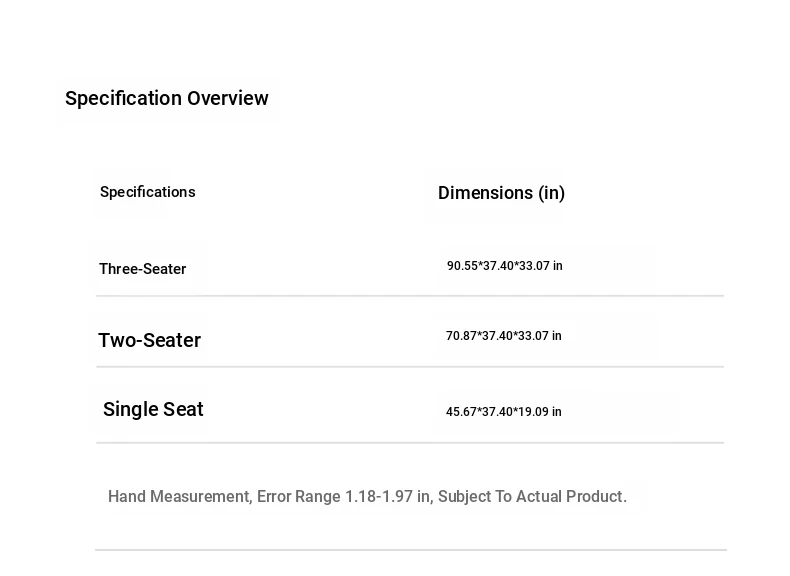Click the "Specification Overview" heading
Viewport: 790px width, 576px height.
167,98
